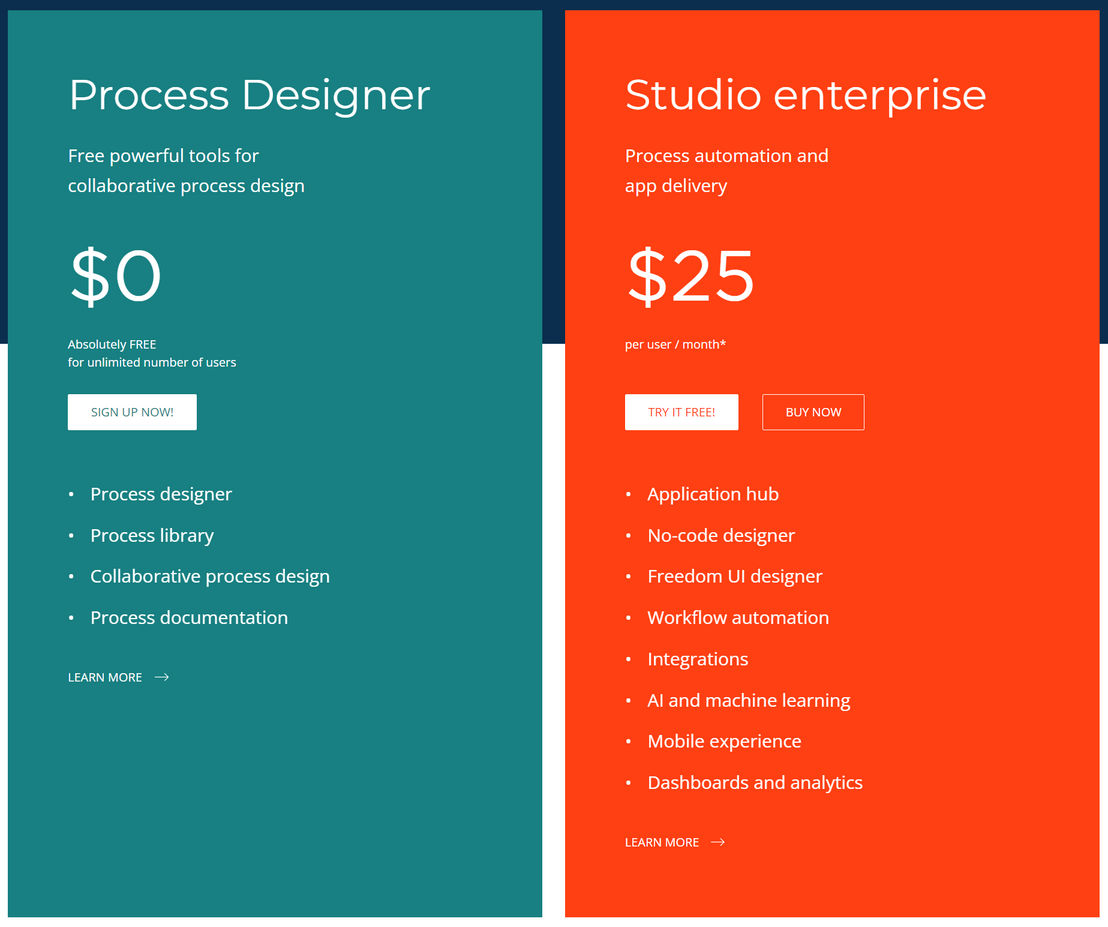
Task: Click 'Freedom UI designer' list item
Action: coord(735,577)
